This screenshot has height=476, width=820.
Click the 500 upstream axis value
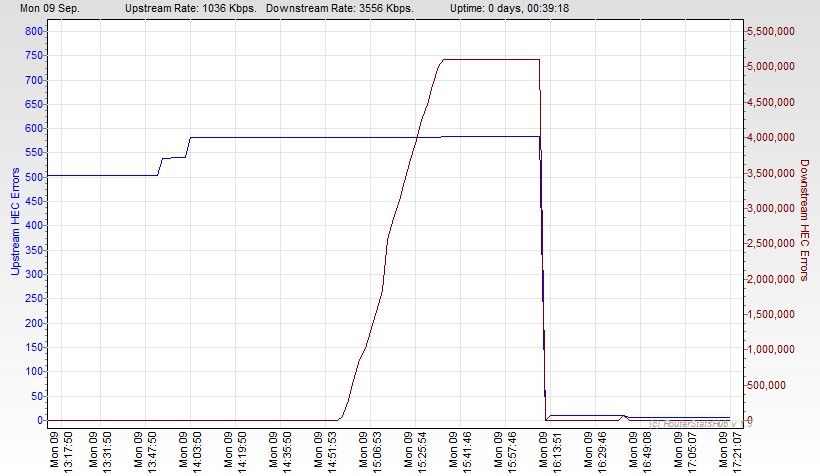pyautogui.click(x=33, y=177)
